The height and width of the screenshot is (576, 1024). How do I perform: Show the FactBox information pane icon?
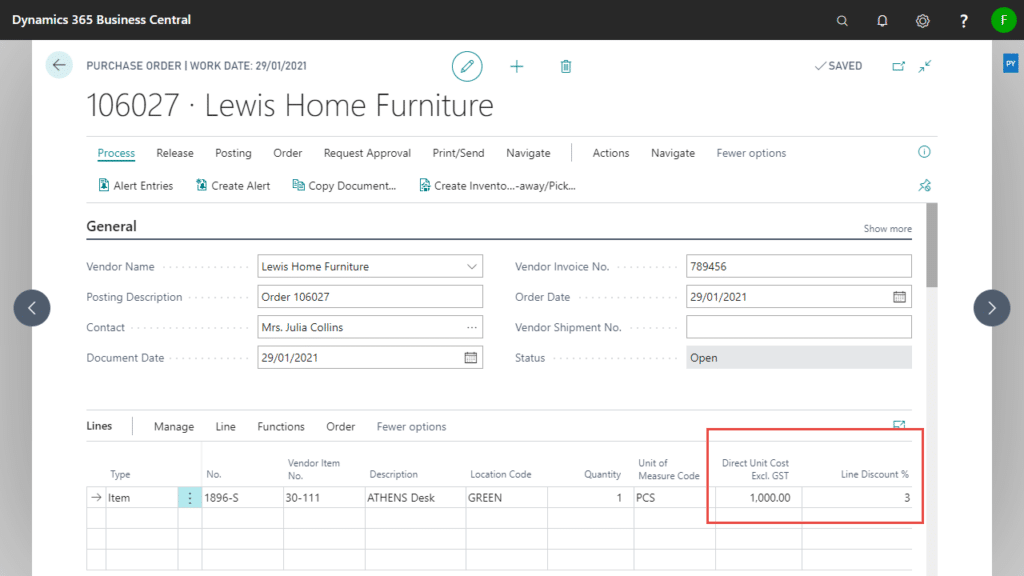924,152
